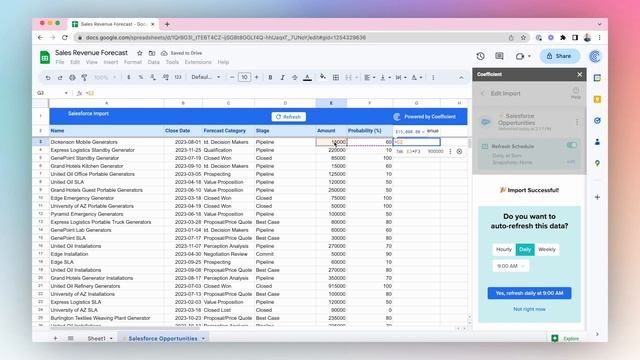Open the zoom level dropdown
Viewport: 640px width, 360px height.
point(105,78)
